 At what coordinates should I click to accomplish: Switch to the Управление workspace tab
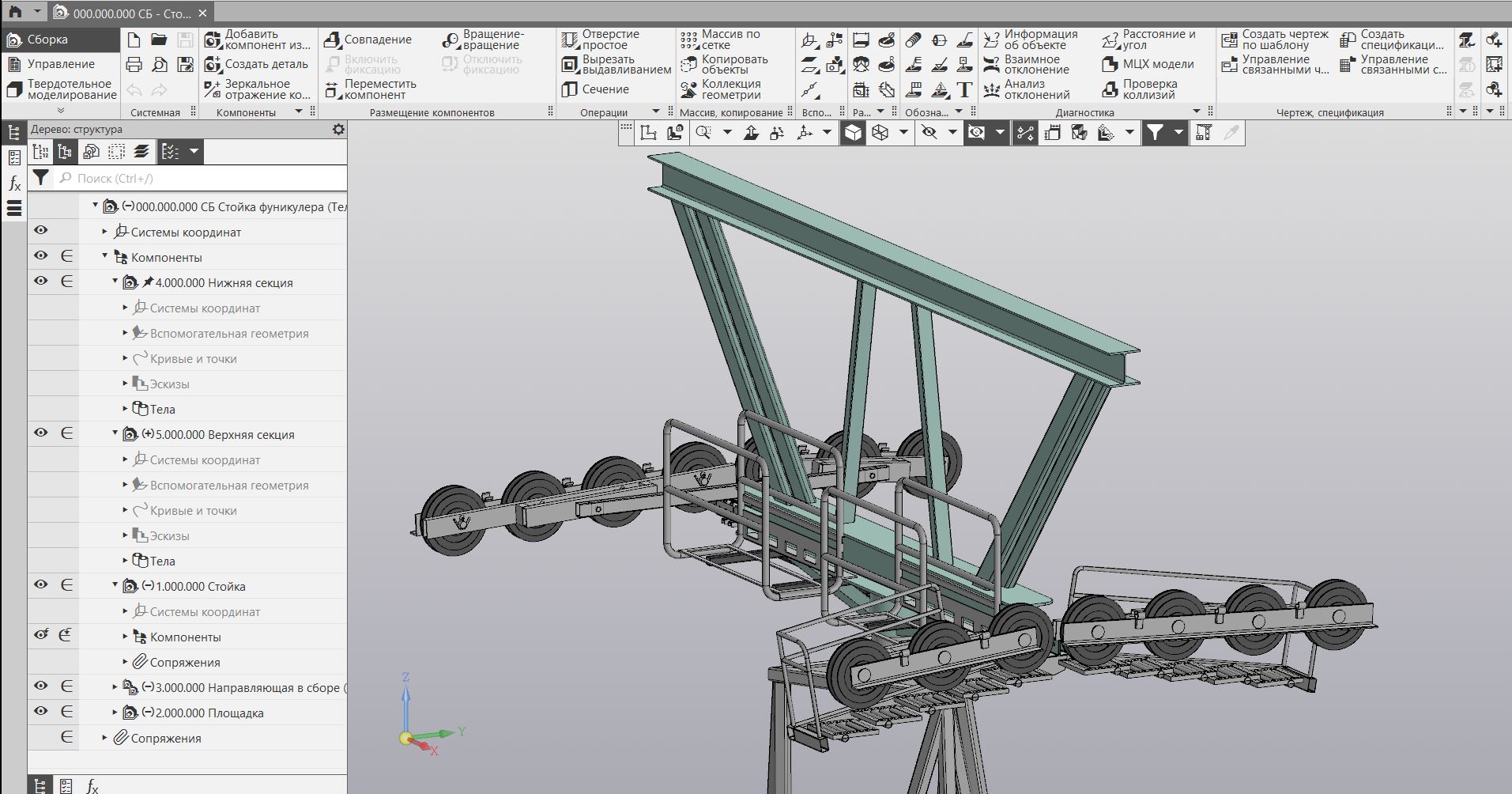coord(60,64)
